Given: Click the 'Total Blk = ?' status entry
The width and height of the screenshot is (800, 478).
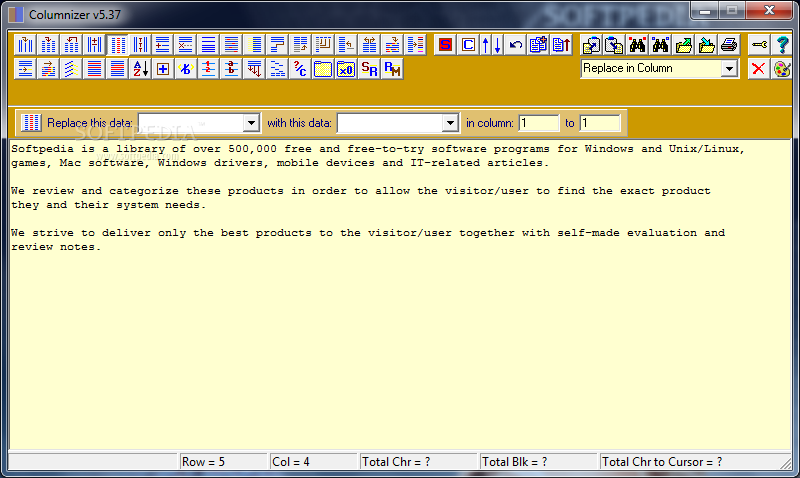Looking at the screenshot, I should point(538,462).
